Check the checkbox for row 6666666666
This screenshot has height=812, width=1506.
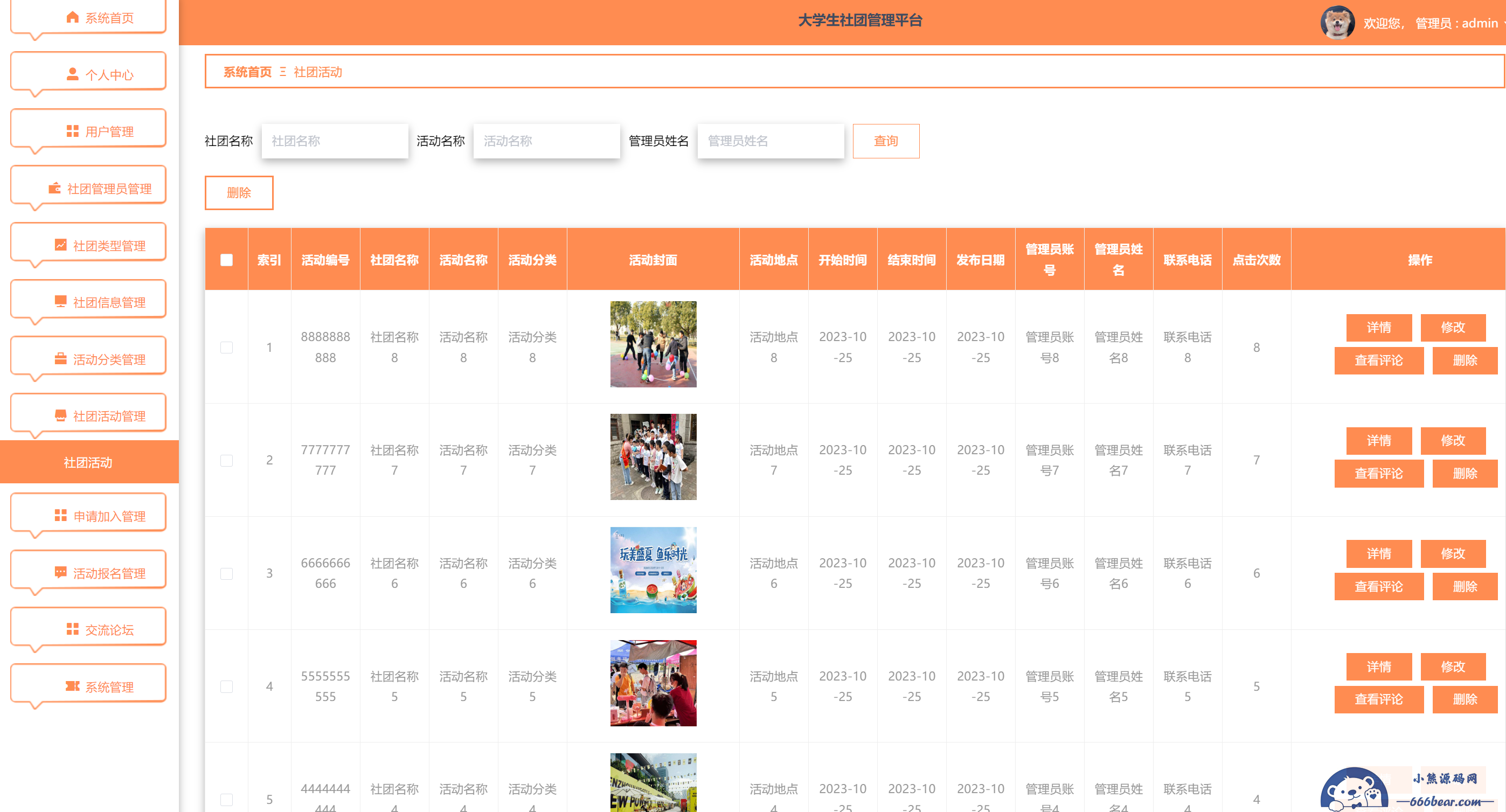pyautogui.click(x=226, y=573)
